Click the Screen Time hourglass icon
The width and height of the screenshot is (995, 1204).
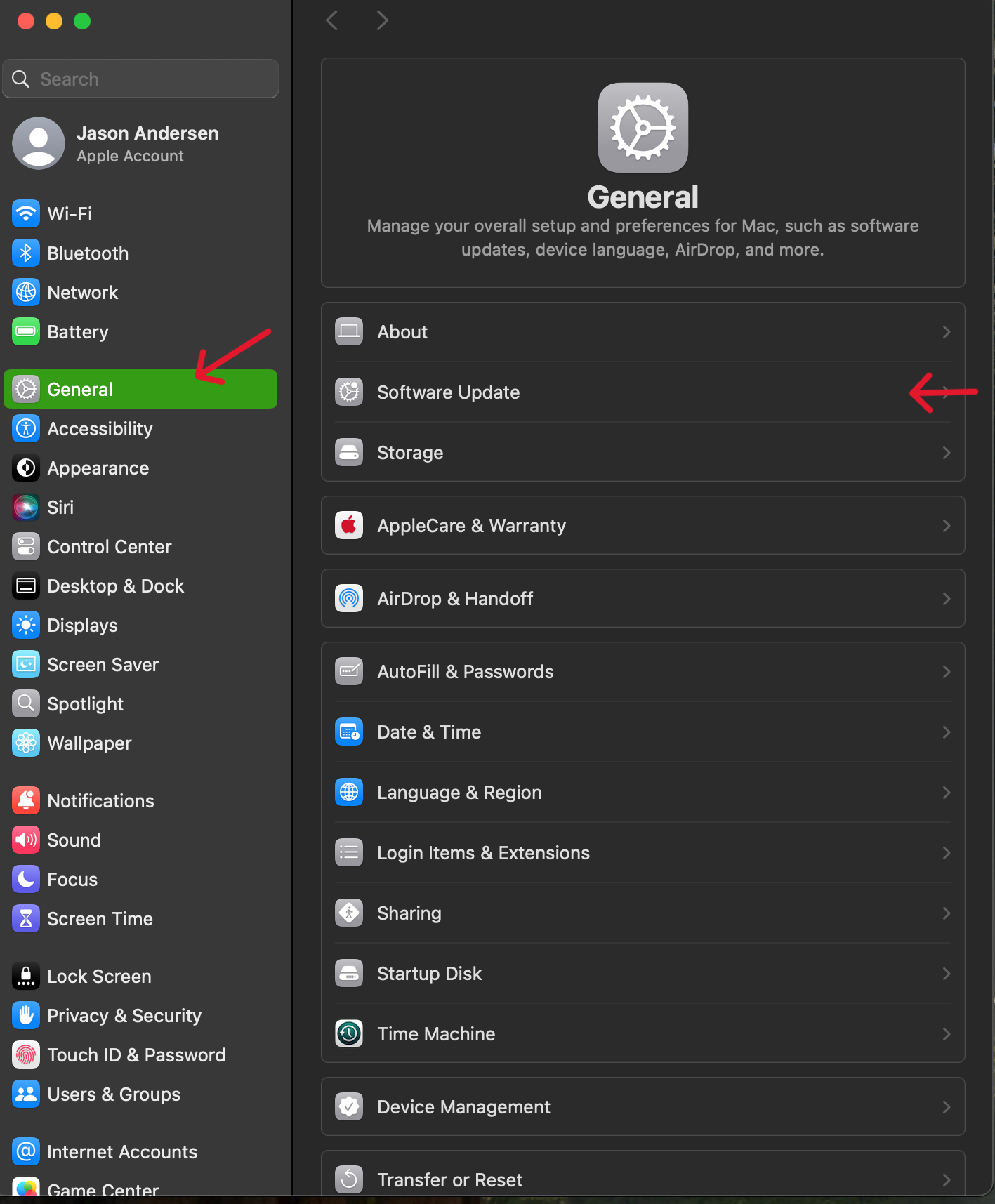click(26, 918)
